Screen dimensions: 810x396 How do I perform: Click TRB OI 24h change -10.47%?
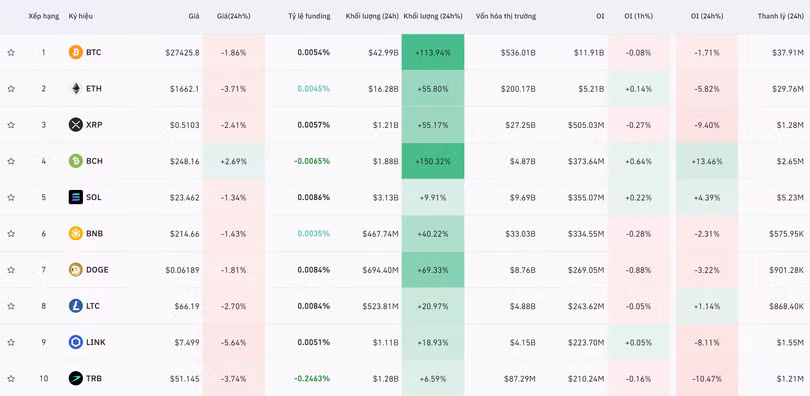(x=707, y=378)
